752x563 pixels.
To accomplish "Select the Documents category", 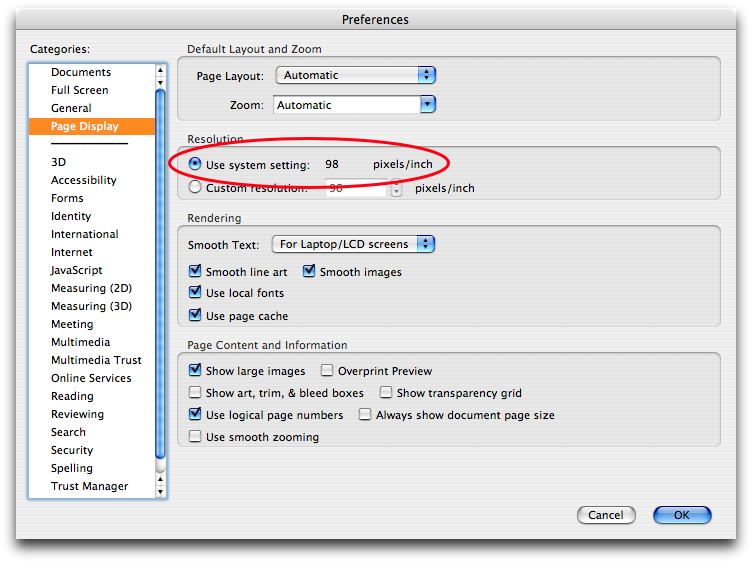I will pos(81,72).
